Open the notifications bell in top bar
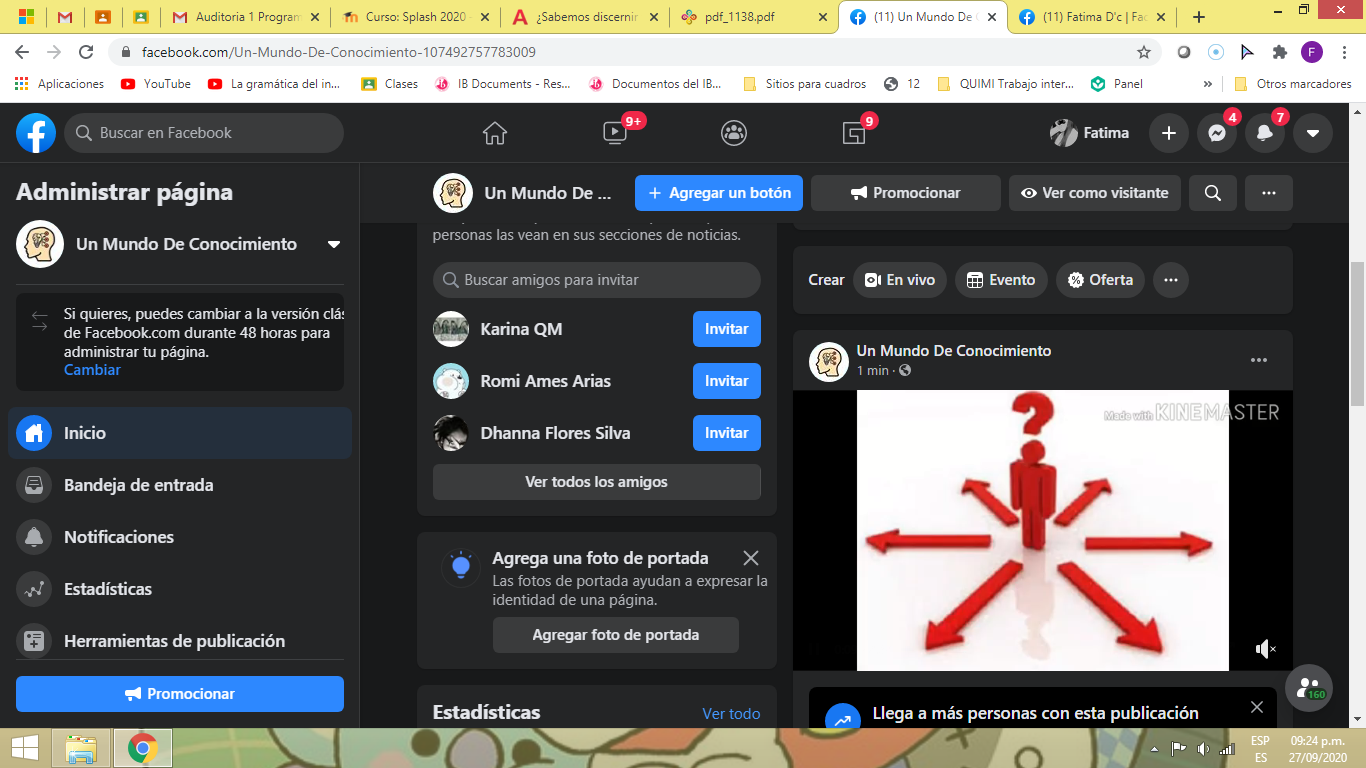 click(x=1265, y=133)
